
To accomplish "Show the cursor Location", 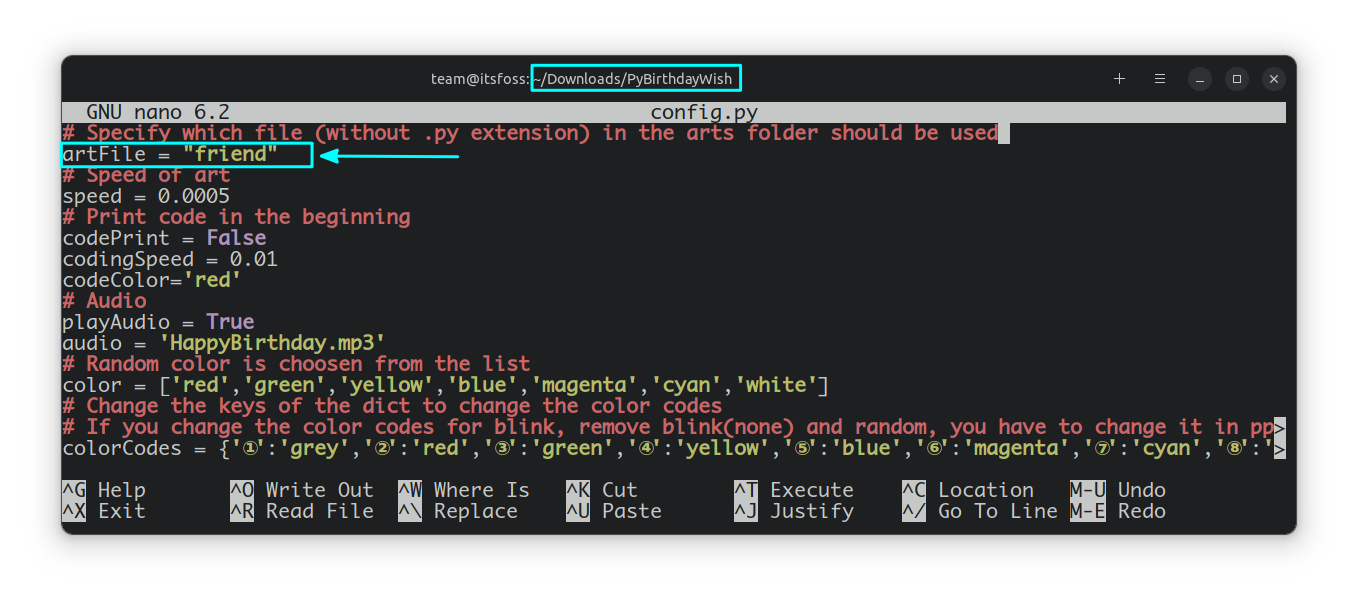I will coord(965,489).
